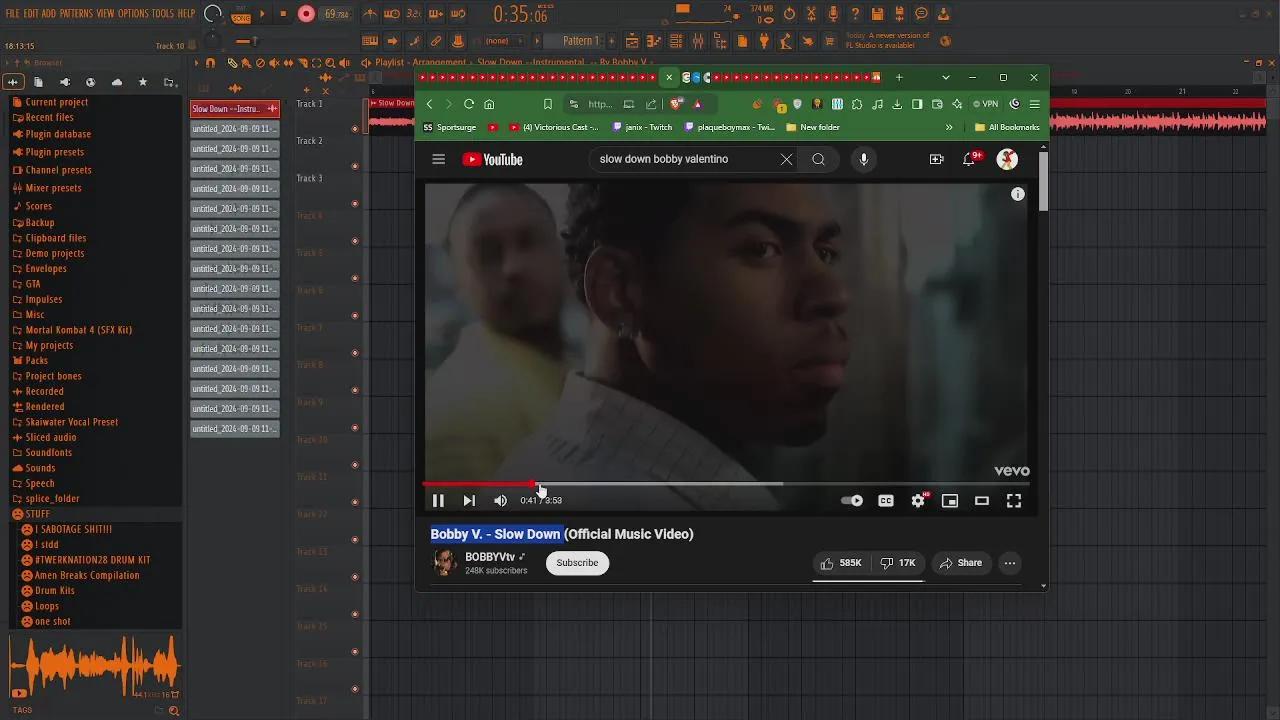Viewport: 1280px width, 720px height.
Task: Open the YouTube miniplayer
Action: point(950,501)
